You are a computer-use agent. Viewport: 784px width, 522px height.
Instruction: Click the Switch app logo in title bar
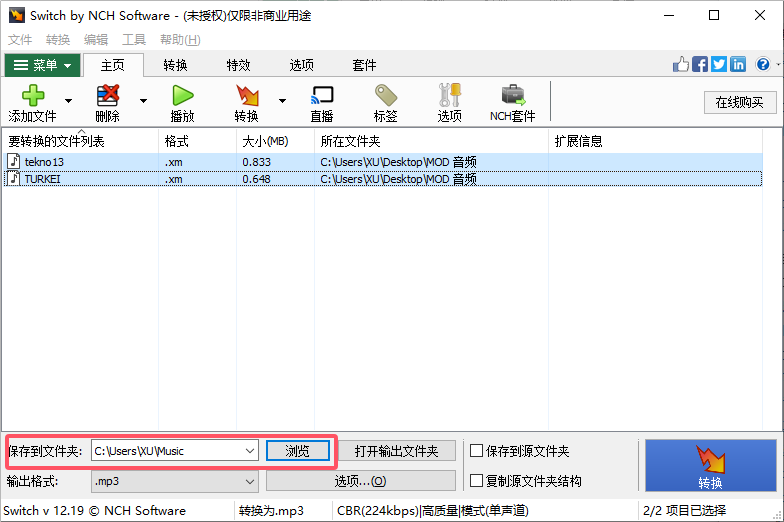point(16,15)
